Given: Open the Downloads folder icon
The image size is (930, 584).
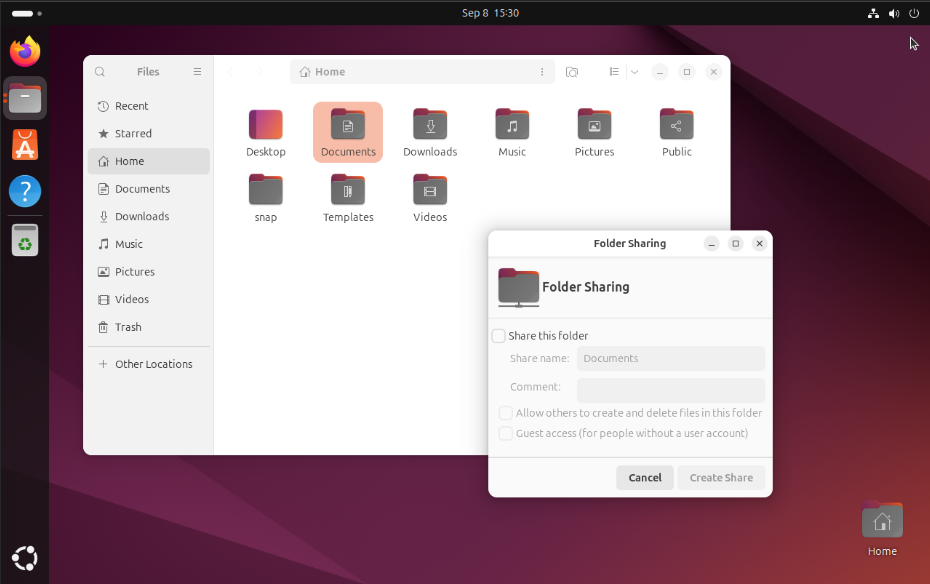Looking at the screenshot, I should click(x=430, y=126).
